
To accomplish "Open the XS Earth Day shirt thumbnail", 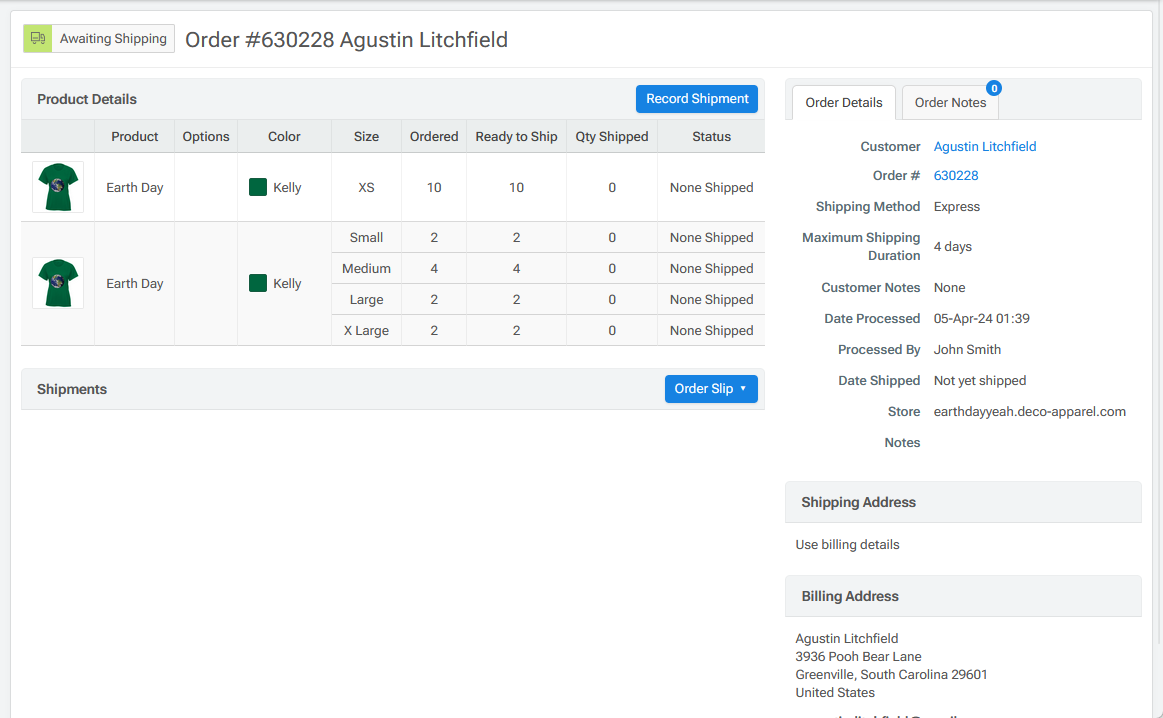I will click(58, 187).
